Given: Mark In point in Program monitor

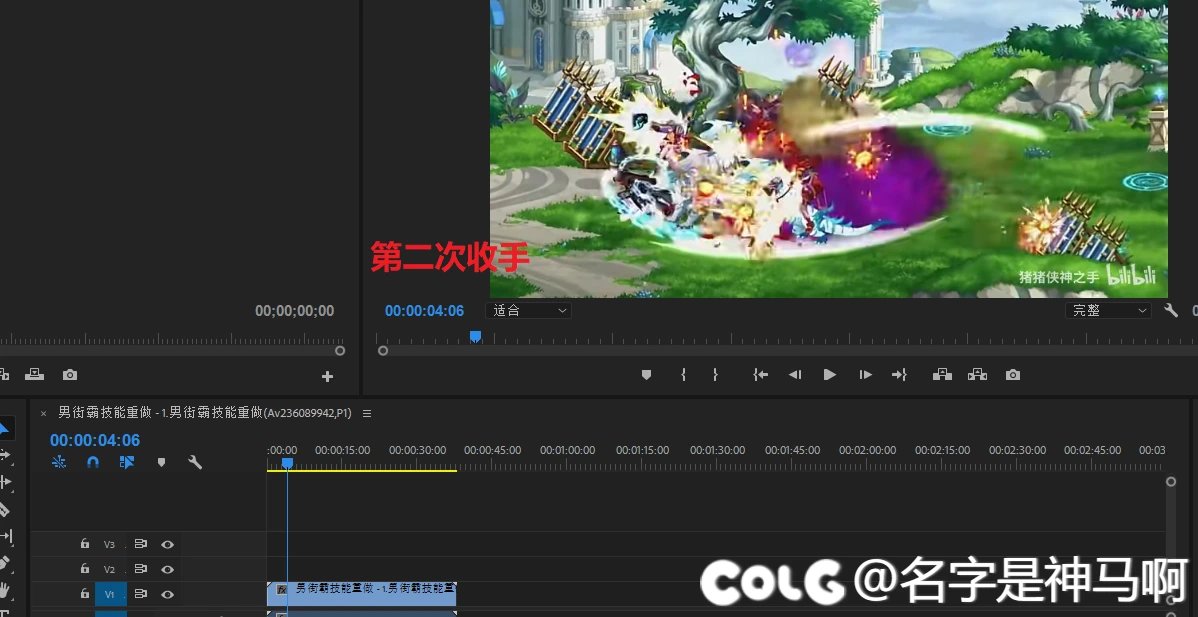Looking at the screenshot, I should [x=684, y=374].
